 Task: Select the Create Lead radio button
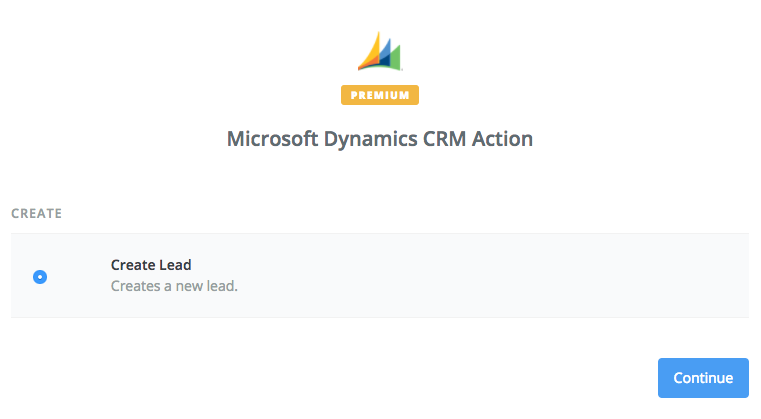coord(40,277)
